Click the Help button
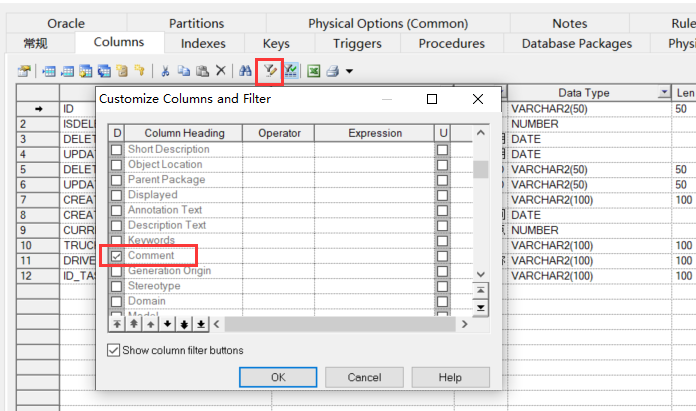This screenshot has width=696, height=411. (450, 377)
